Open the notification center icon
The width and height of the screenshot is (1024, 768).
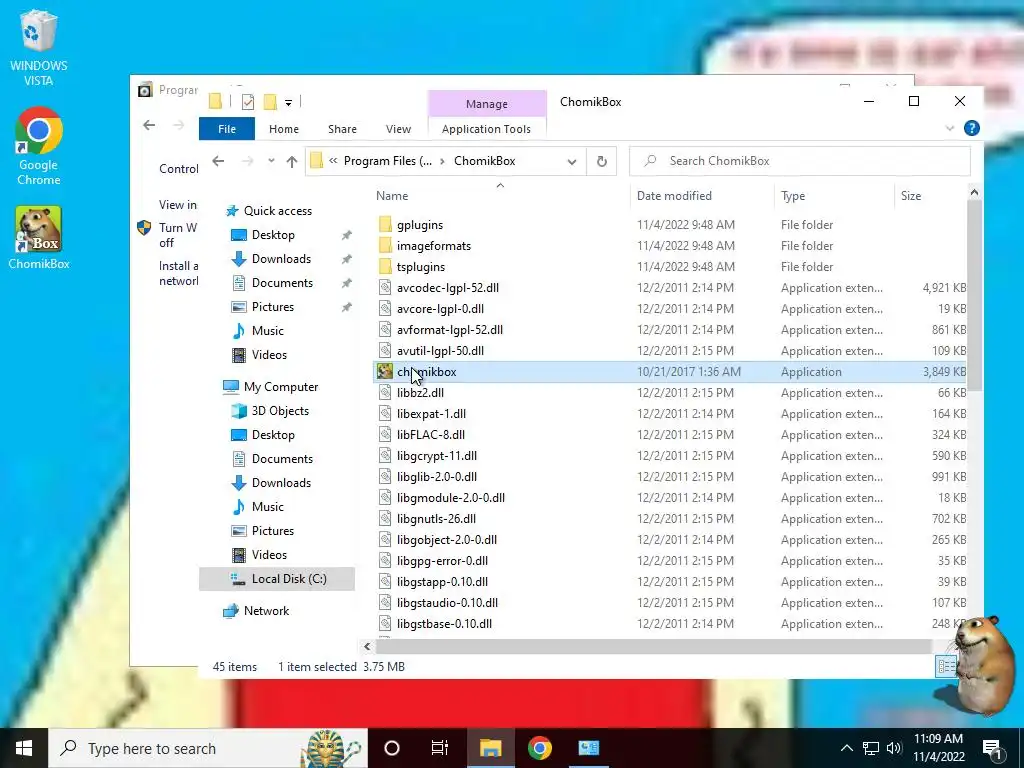coord(993,748)
